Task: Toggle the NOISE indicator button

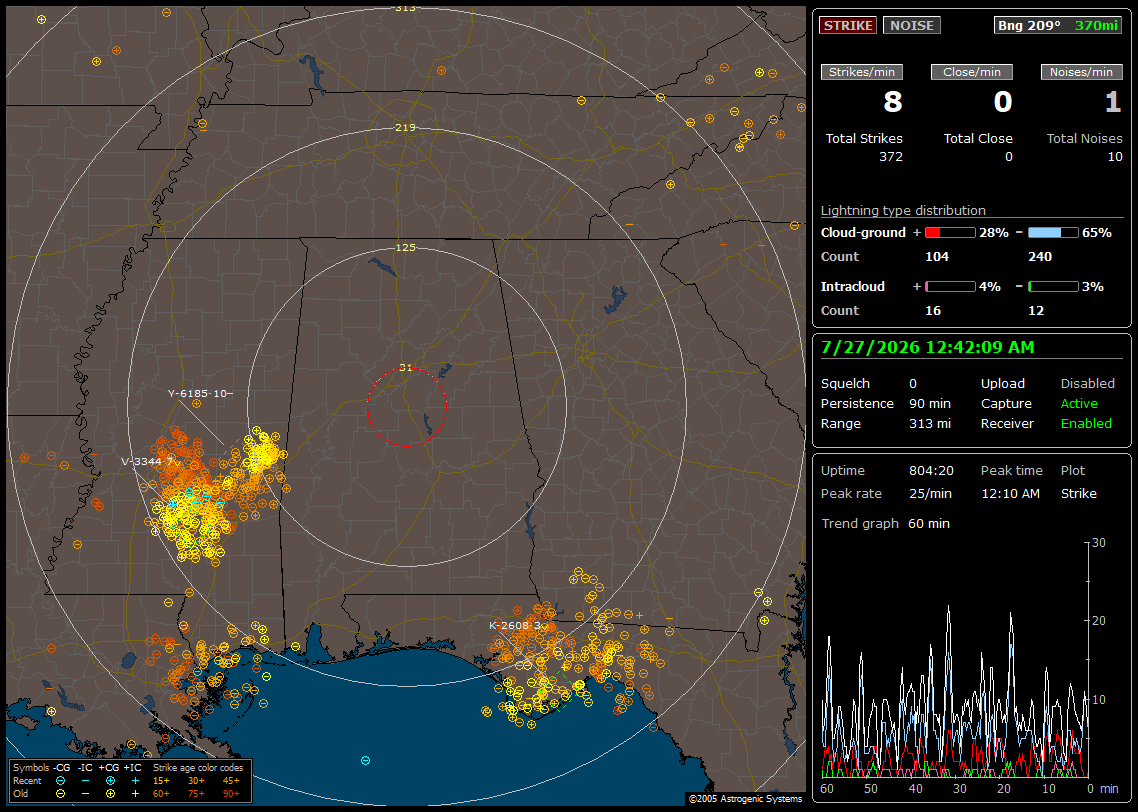Action: [912, 25]
